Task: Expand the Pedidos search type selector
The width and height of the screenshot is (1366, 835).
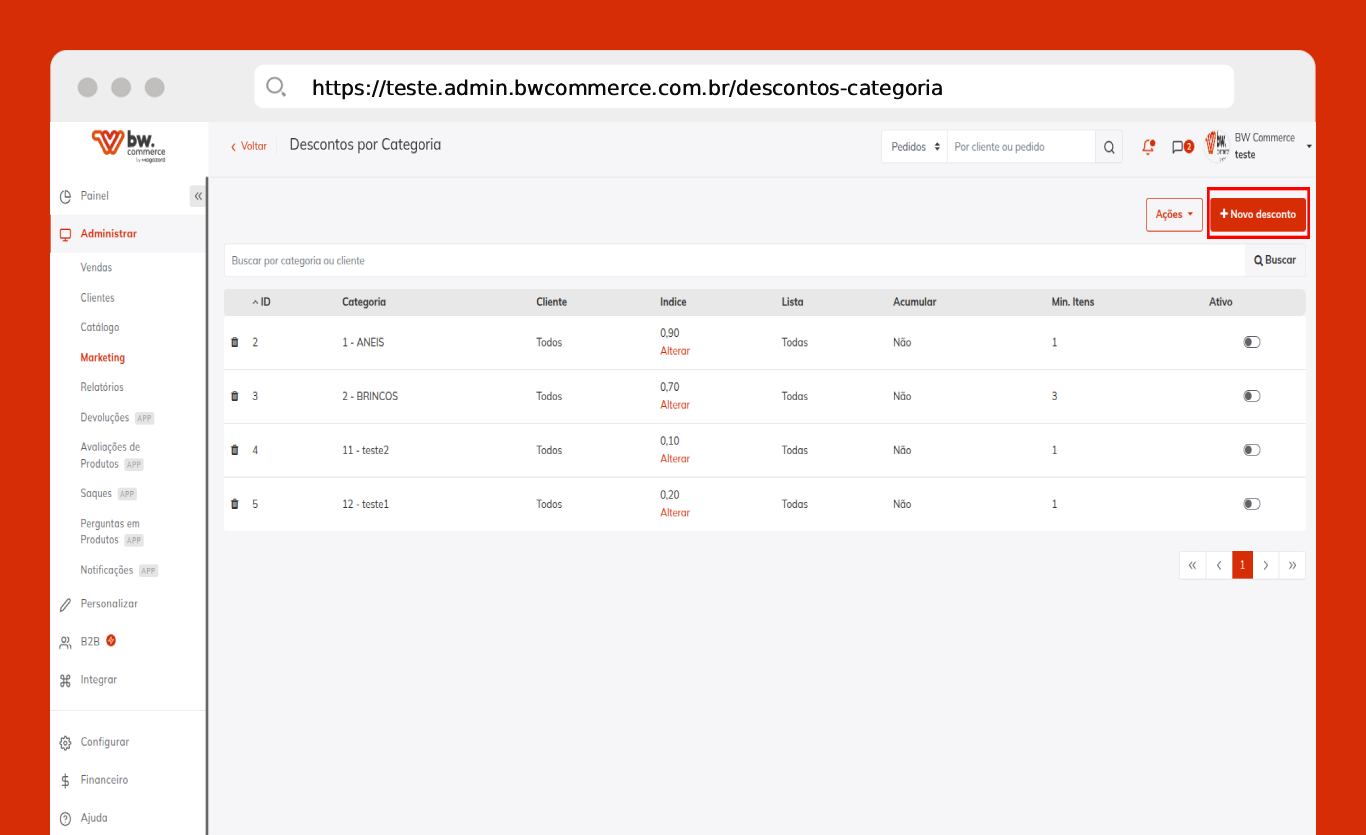Action: [915, 147]
